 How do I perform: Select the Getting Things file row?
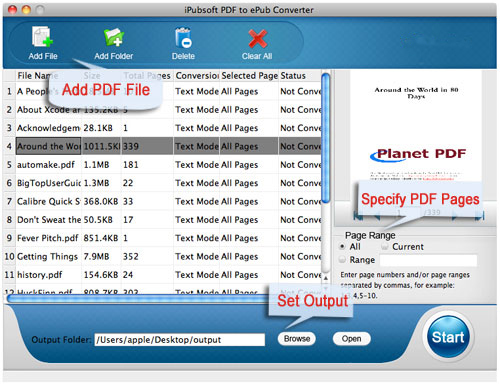[x=162, y=256]
